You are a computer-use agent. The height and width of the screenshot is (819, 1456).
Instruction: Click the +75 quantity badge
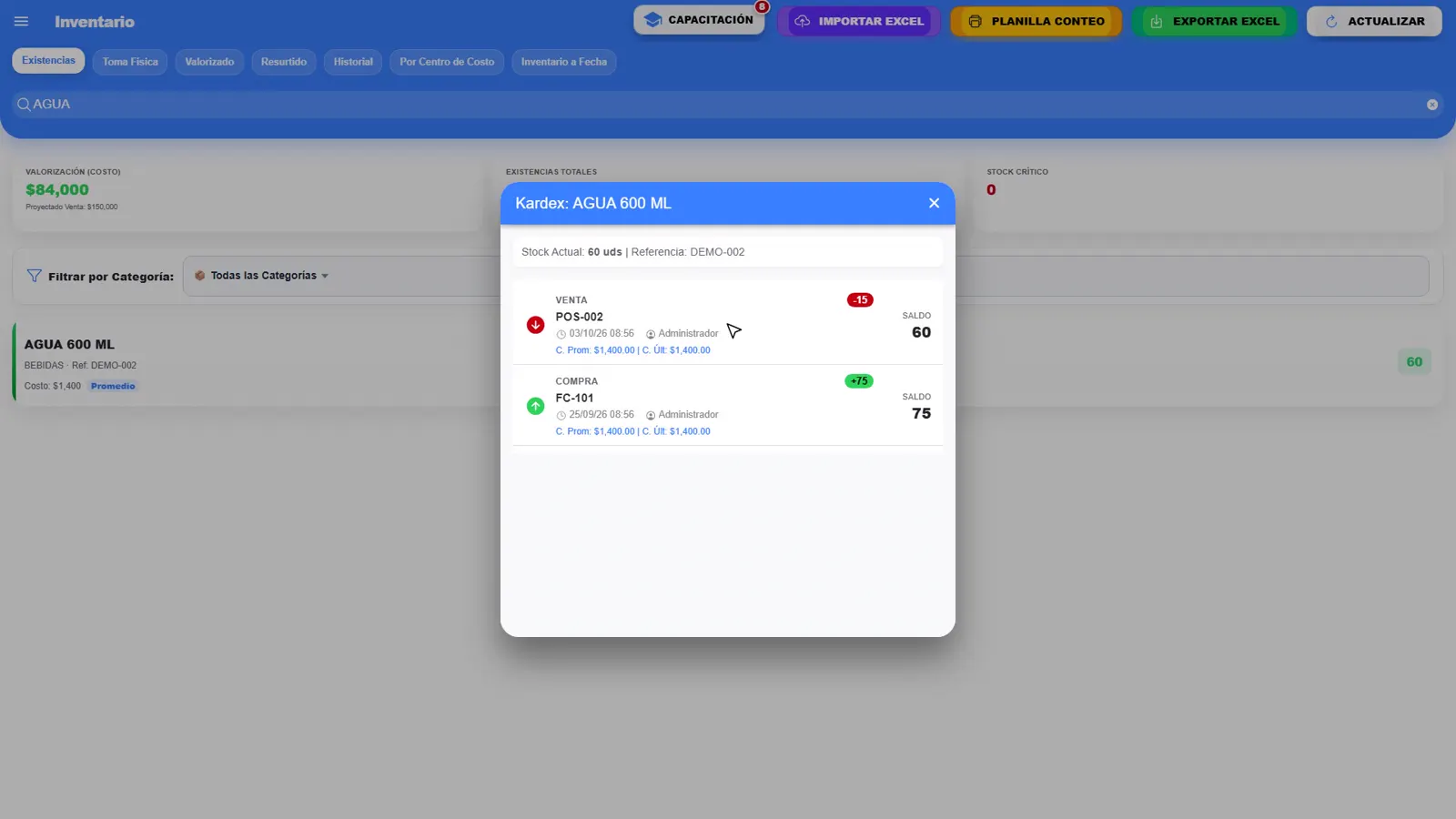[x=859, y=381]
